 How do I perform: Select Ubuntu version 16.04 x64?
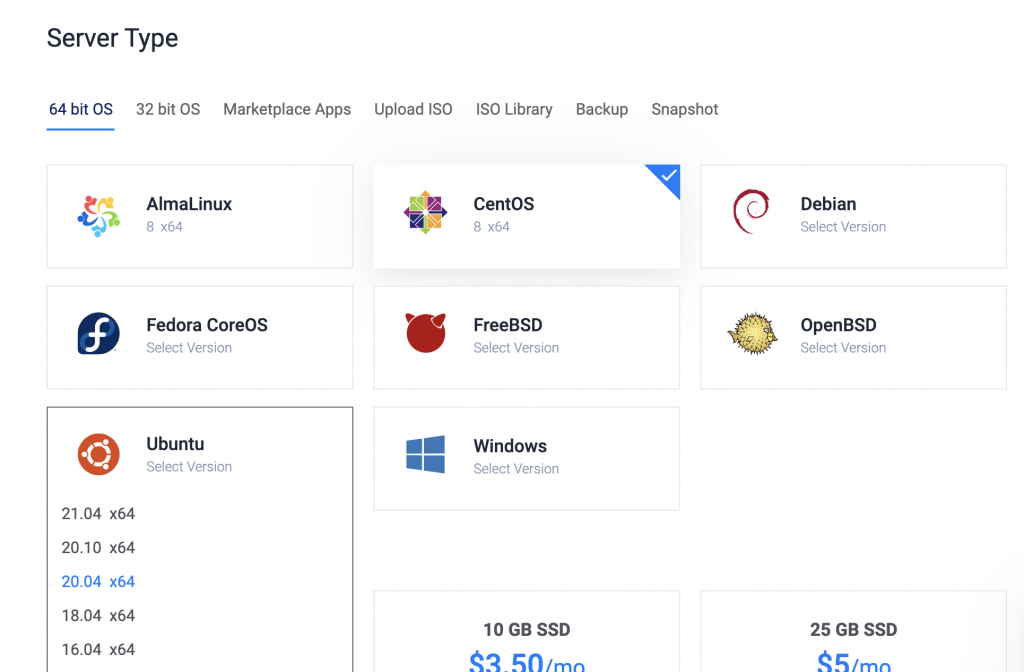[x=98, y=650]
